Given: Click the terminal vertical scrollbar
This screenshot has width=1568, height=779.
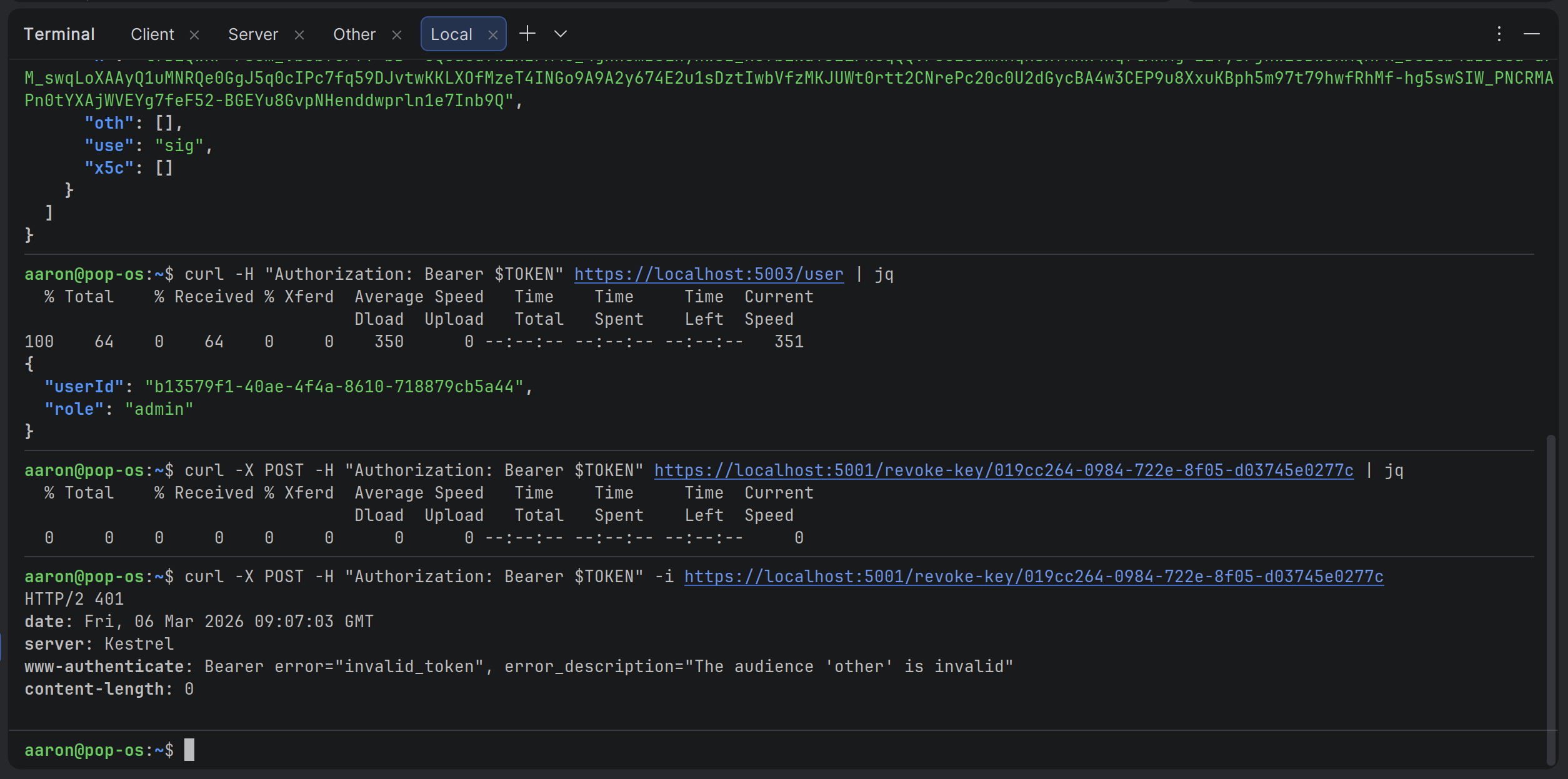Looking at the screenshot, I should point(1551,598).
